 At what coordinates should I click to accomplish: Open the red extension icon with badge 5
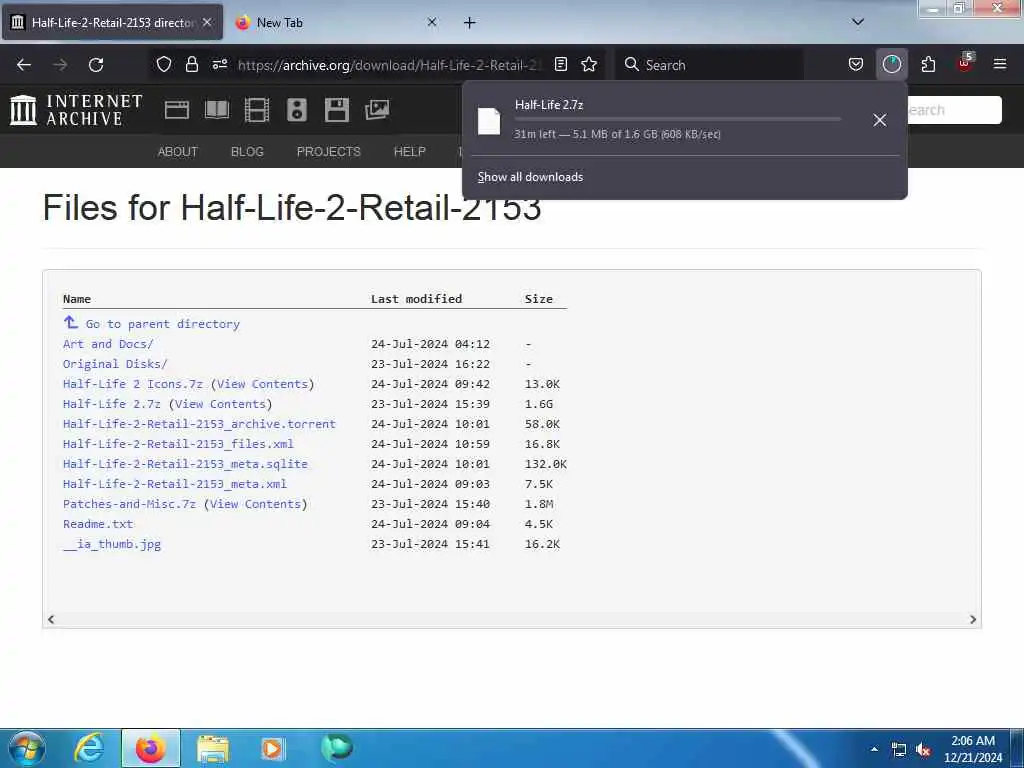(965, 63)
